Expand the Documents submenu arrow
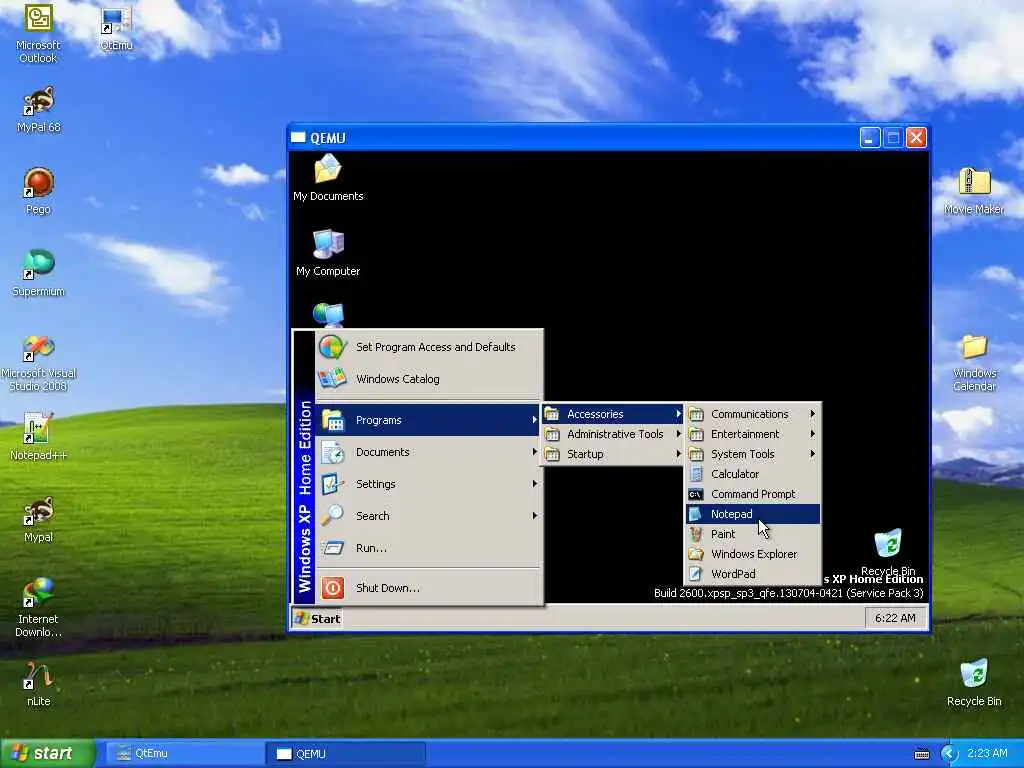This screenshot has width=1024, height=768. coord(534,452)
